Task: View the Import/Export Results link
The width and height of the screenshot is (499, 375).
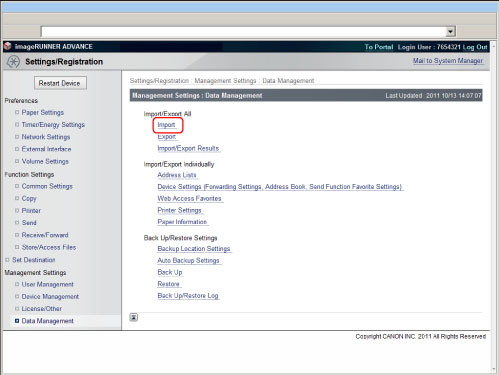Action: tap(188, 148)
